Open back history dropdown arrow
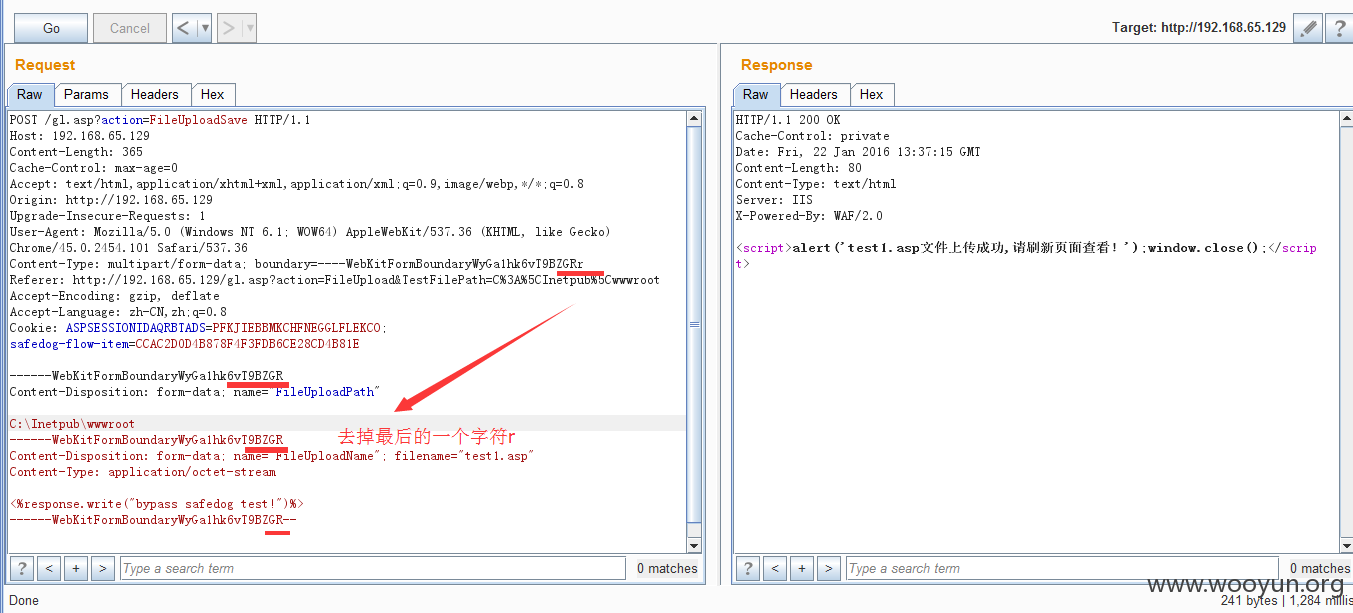The width and height of the screenshot is (1353, 613). (x=205, y=28)
